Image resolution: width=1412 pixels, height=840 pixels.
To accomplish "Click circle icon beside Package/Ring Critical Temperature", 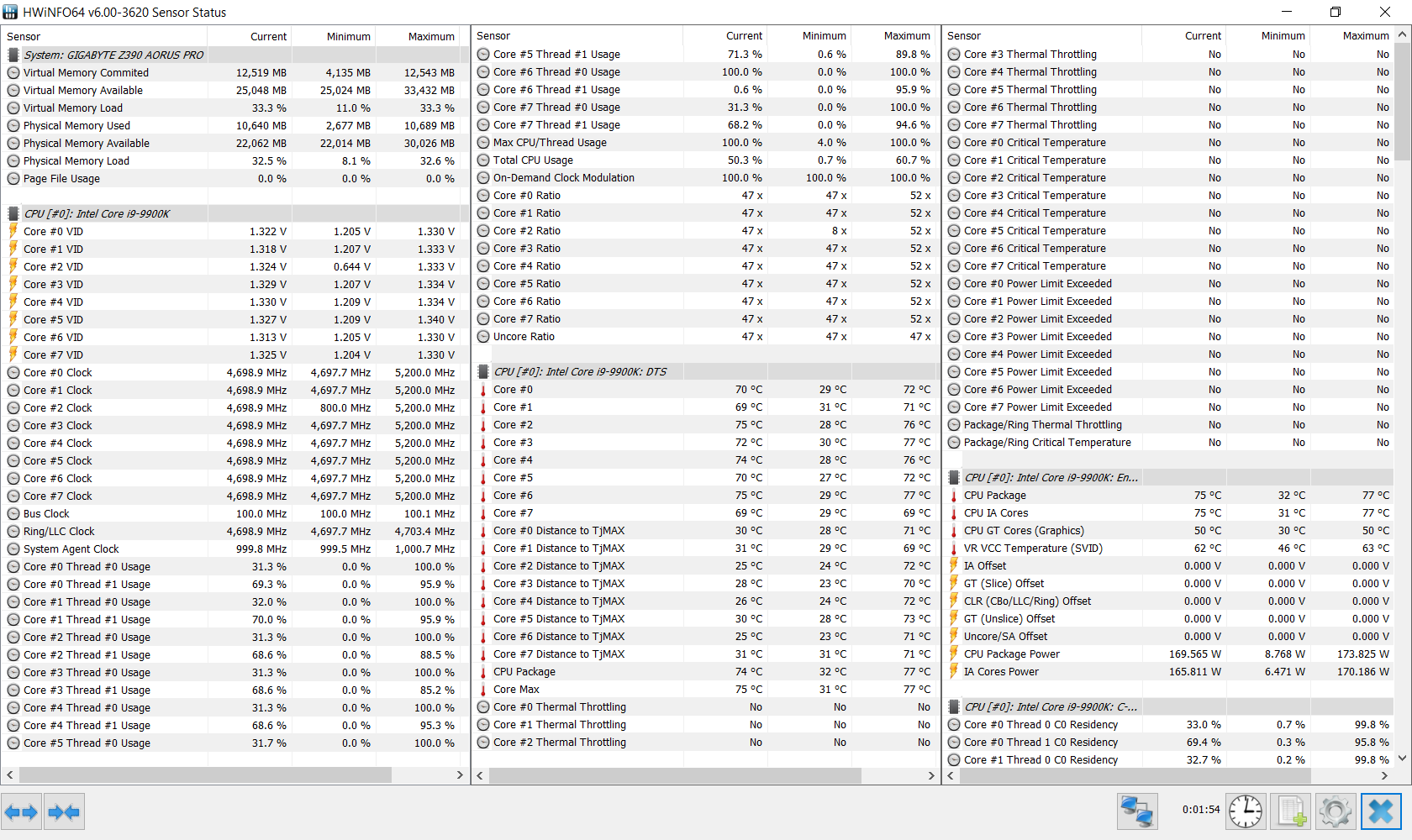I will coord(954,442).
